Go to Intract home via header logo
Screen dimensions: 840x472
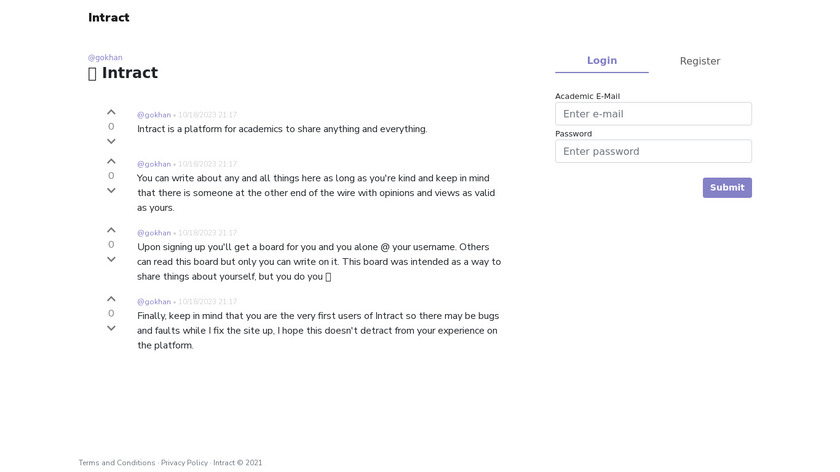point(108,17)
